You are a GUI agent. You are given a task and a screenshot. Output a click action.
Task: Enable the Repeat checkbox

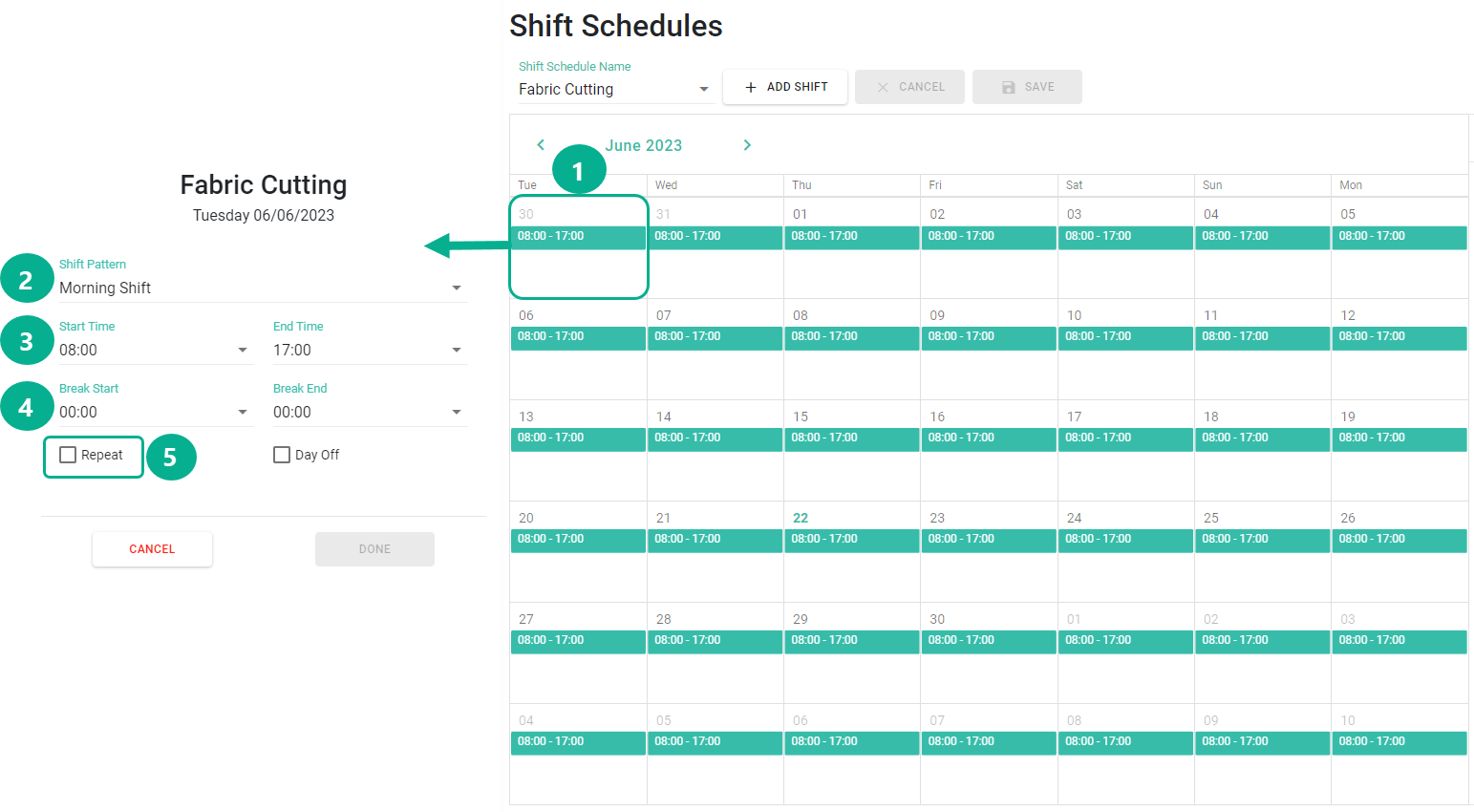(x=68, y=455)
